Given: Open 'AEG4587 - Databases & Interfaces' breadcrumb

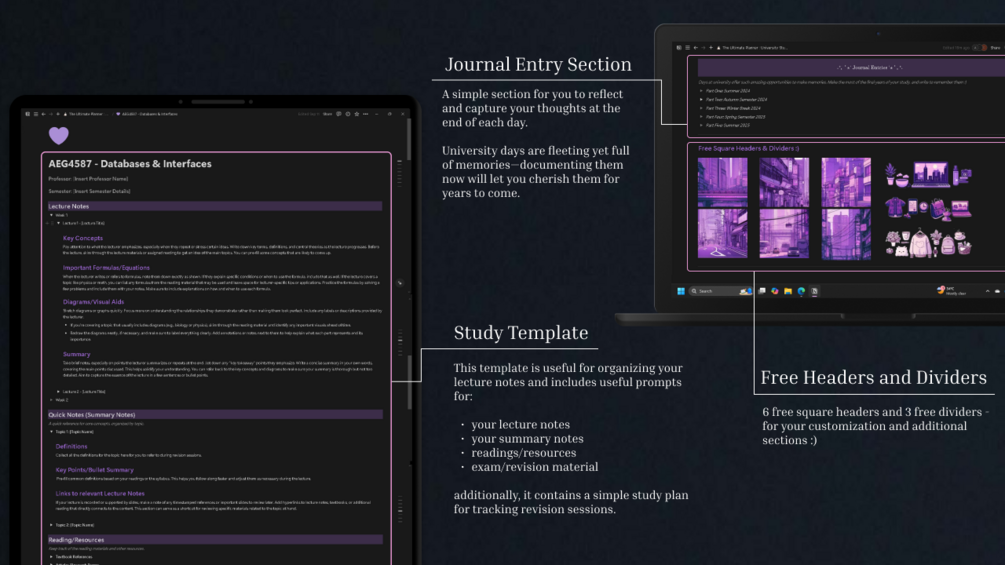Looking at the screenshot, I should pos(150,114).
